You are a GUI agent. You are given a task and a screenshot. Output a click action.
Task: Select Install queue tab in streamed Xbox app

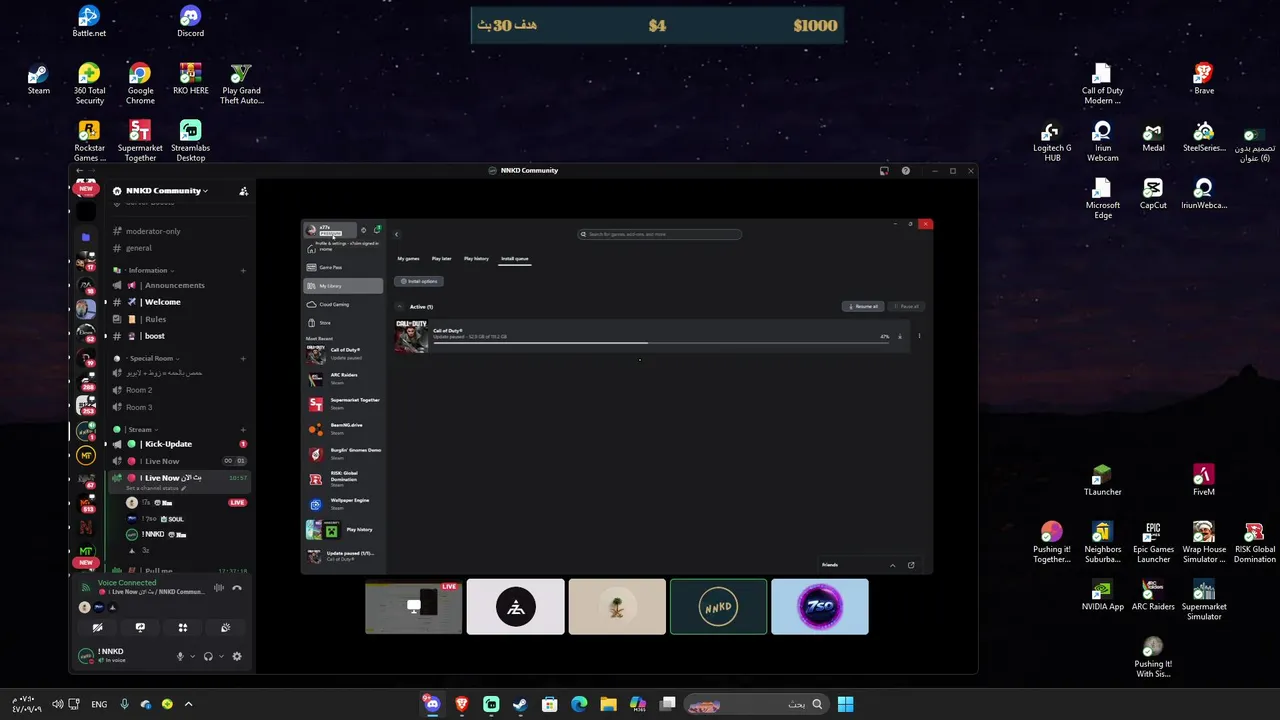[515, 259]
